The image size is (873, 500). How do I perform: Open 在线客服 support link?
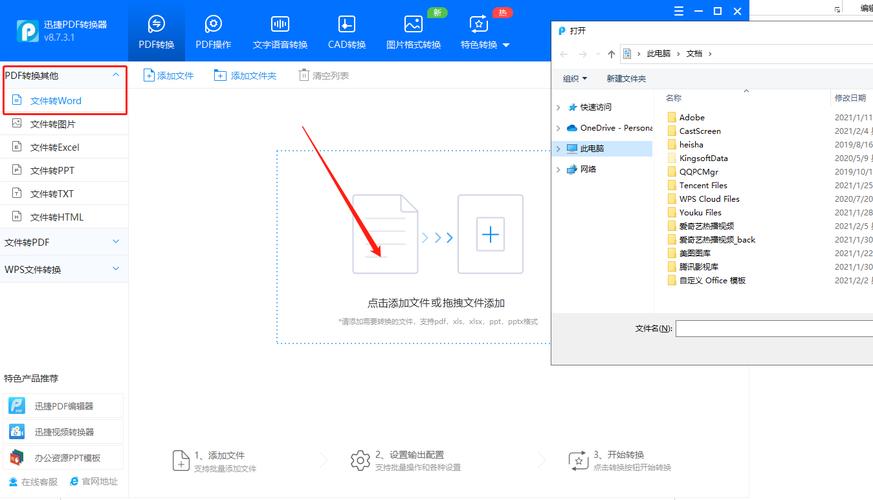pyautogui.click(x=33, y=482)
